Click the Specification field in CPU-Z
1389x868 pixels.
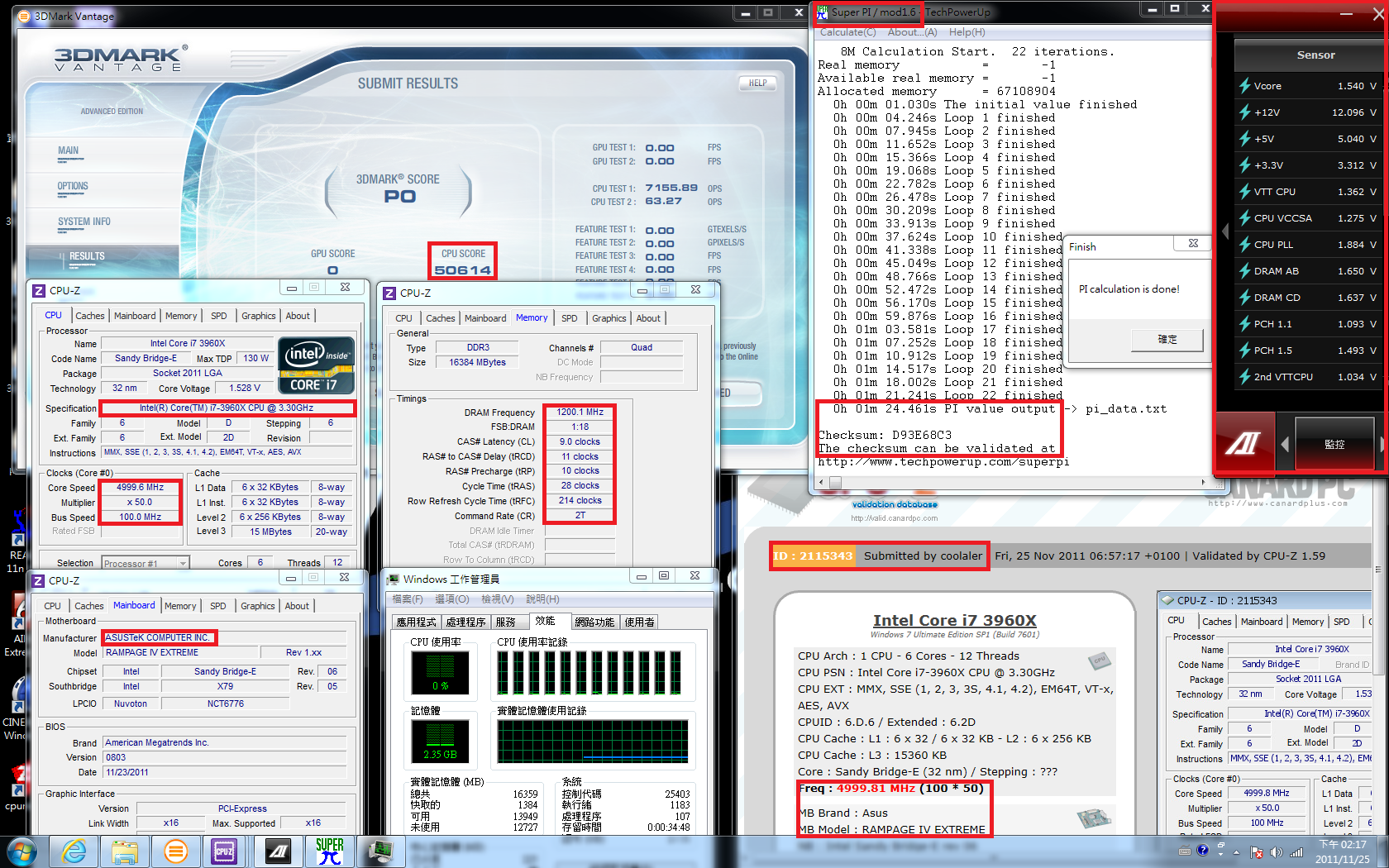pyautogui.click(x=227, y=408)
